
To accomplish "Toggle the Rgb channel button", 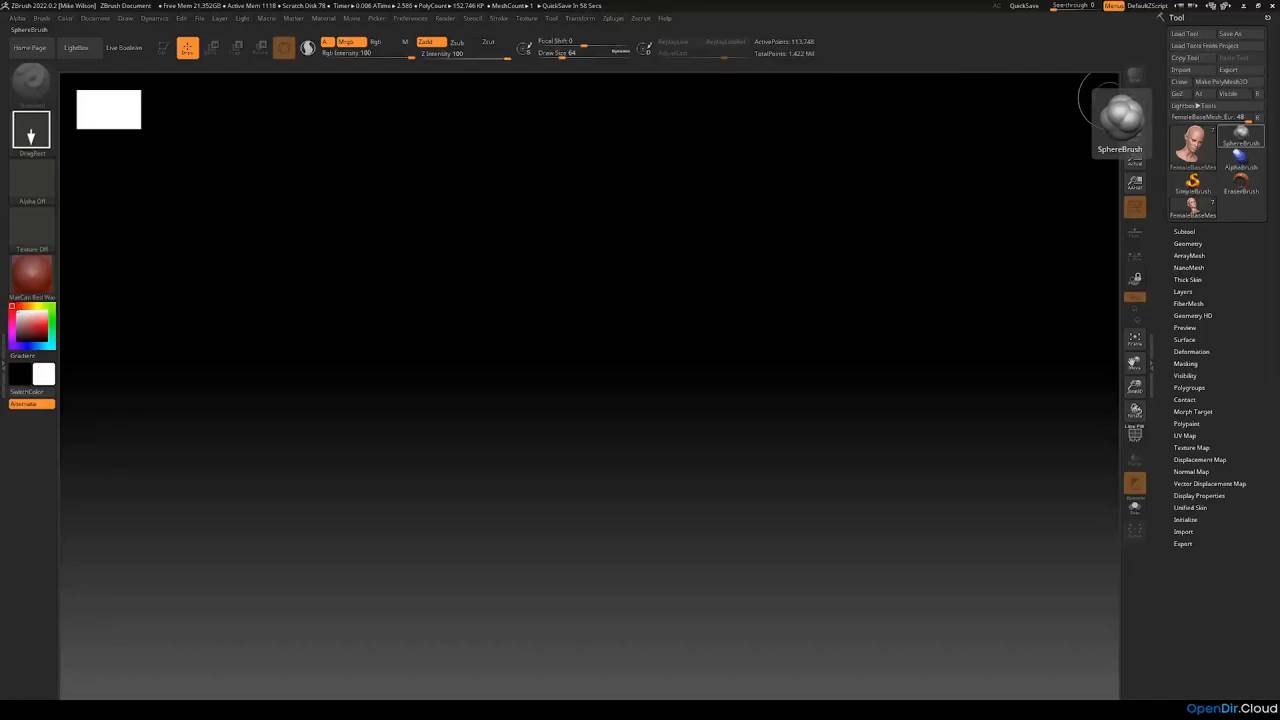I will pyautogui.click(x=375, y=42).
